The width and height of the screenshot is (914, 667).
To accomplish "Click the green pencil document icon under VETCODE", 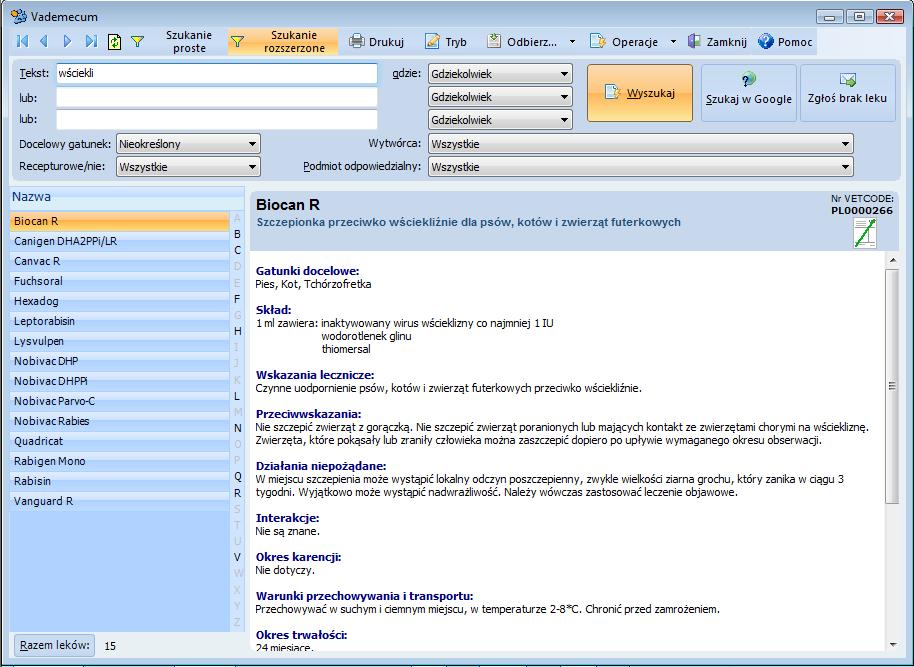I will (865, 233).
